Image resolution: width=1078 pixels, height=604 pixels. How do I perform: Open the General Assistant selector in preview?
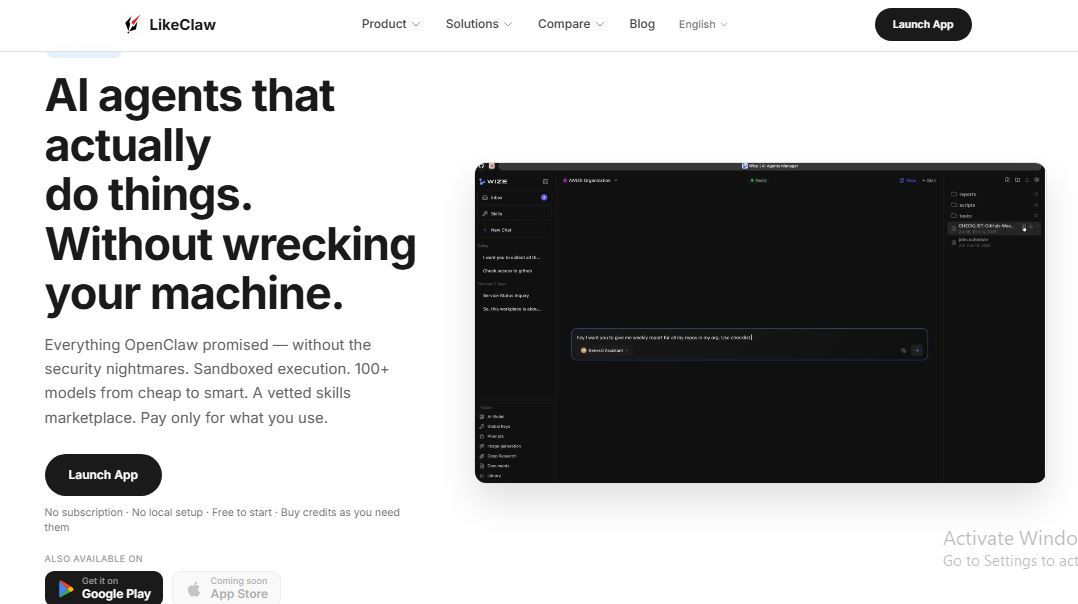click(x=604, y=350)
